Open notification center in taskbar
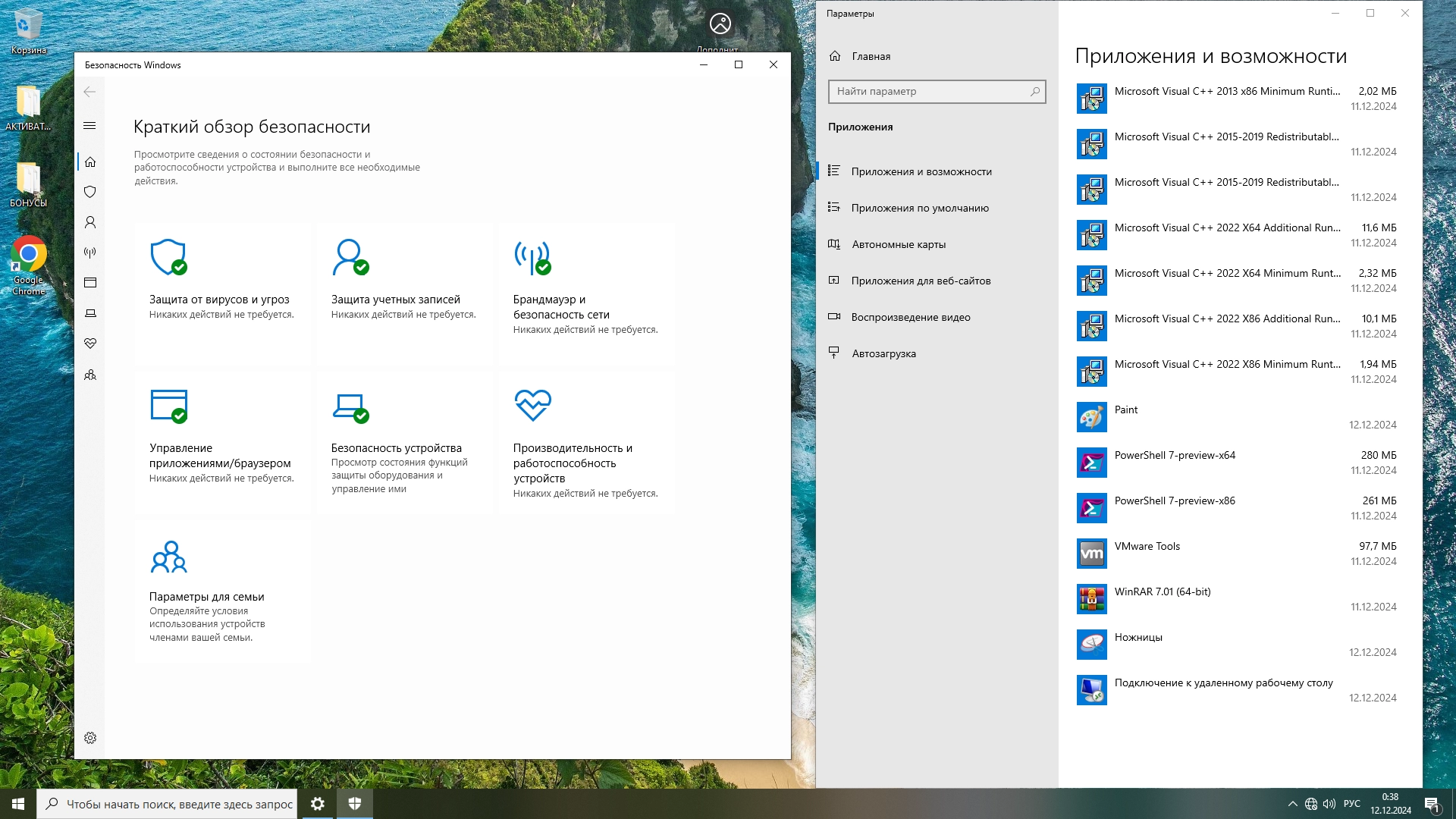This screenshot has width=1456, height=819. [x=1432, y=805]
